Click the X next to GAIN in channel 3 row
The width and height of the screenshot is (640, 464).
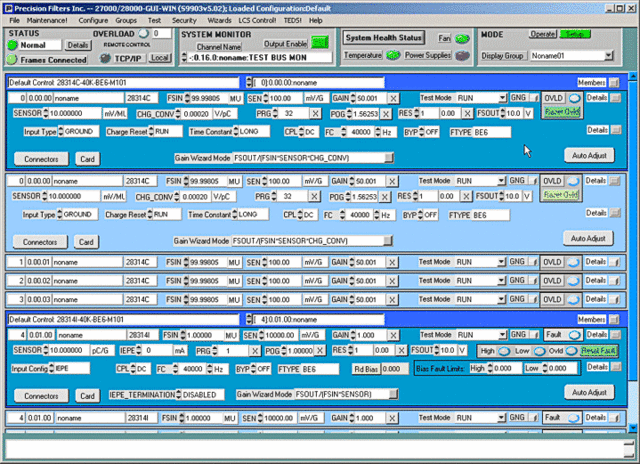click(392, 300)
